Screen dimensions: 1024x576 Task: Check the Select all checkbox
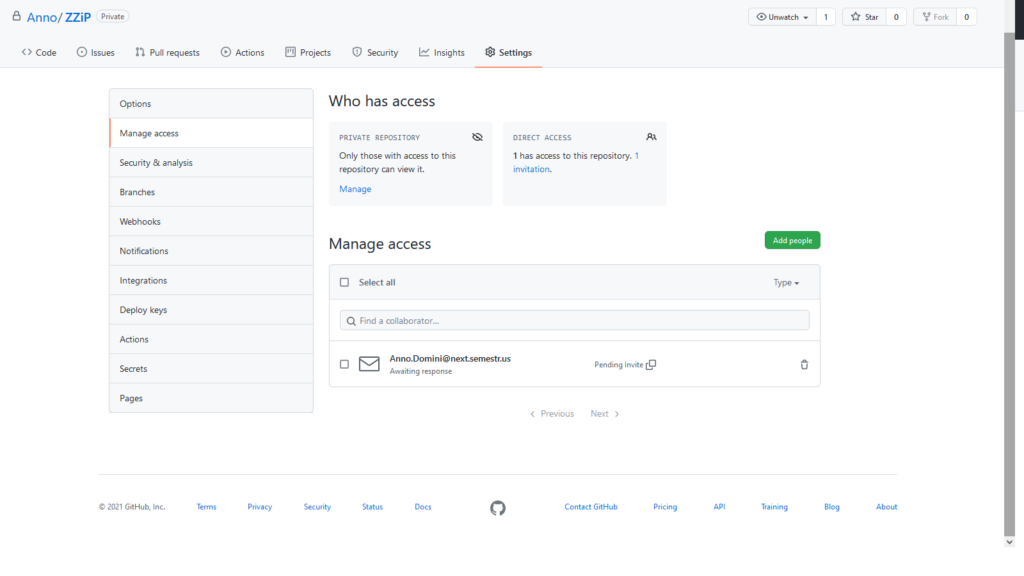pyautogui.click(x=344, y=283)
